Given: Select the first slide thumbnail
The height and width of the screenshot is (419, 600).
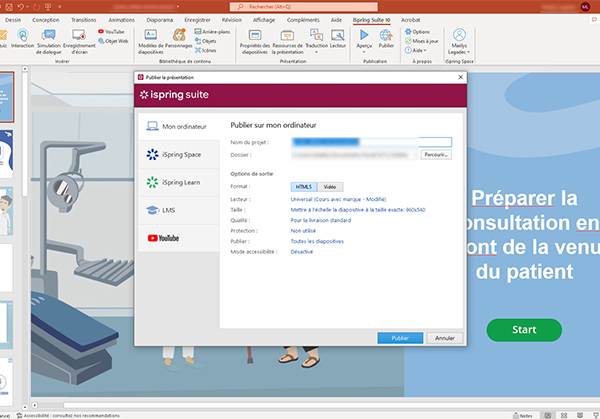Looking at the screenshot, I should [x=7, y=97].
